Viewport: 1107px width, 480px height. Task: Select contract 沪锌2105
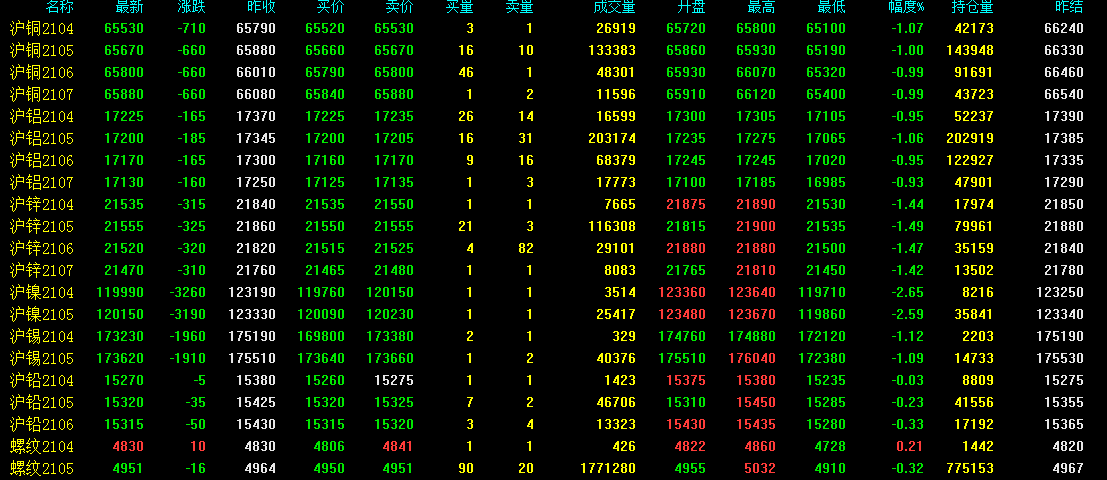coord(42,227)
